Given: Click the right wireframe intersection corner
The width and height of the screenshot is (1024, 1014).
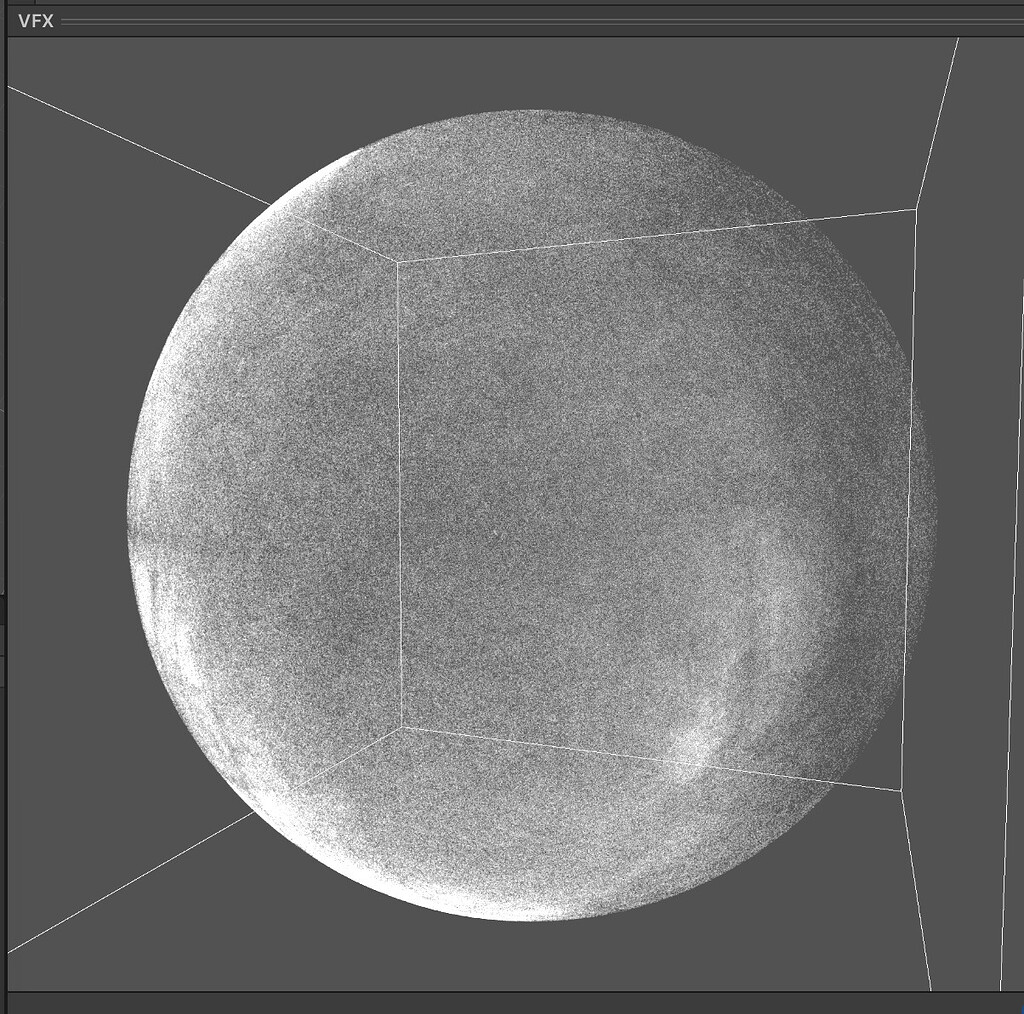Looking at the screenshot, I should (916, 208).
